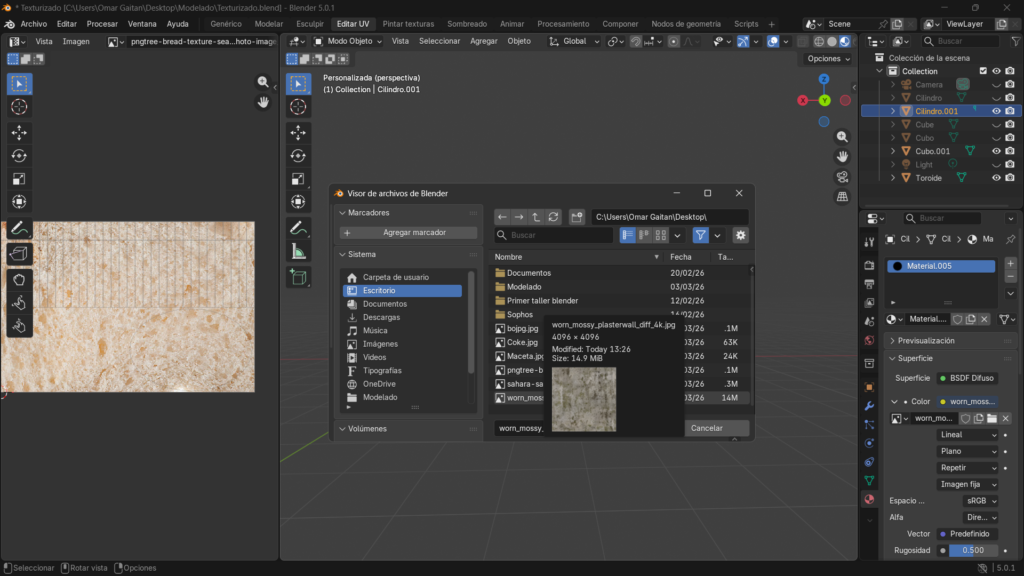
Task: Hide Cilindro.001 using its eye icon
Action: coord(996,111)
